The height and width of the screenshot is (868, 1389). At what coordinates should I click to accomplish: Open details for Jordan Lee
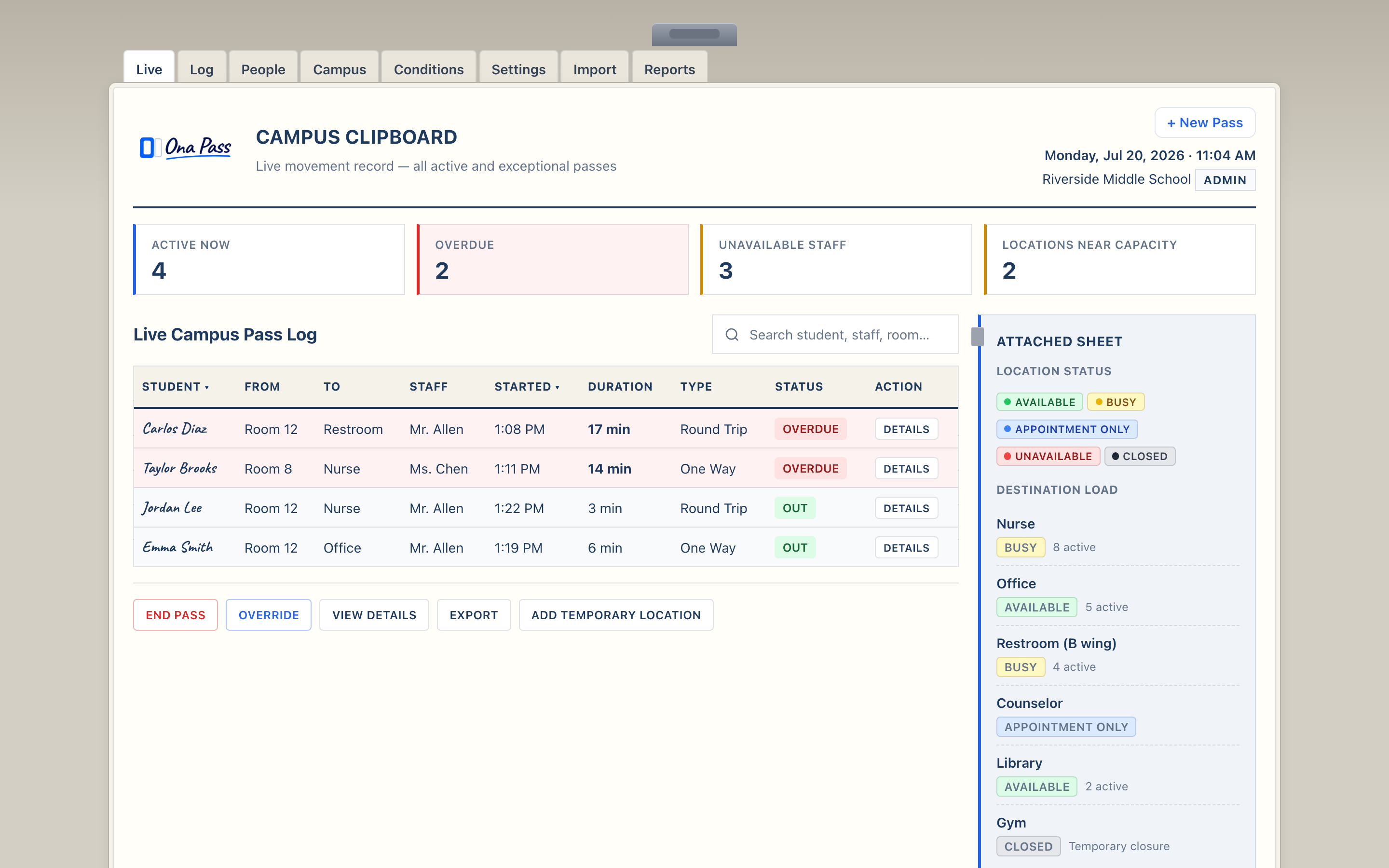pos(906,508)
